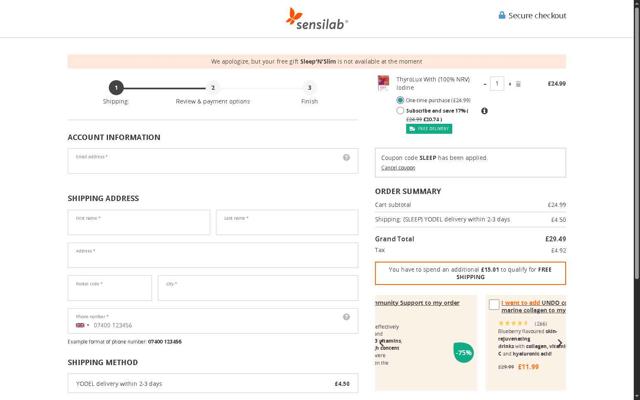Remove ThyroLux with the trash icon
Image resolution: width=640 pixels, height=400 pixels.
(x=518, y=84)
